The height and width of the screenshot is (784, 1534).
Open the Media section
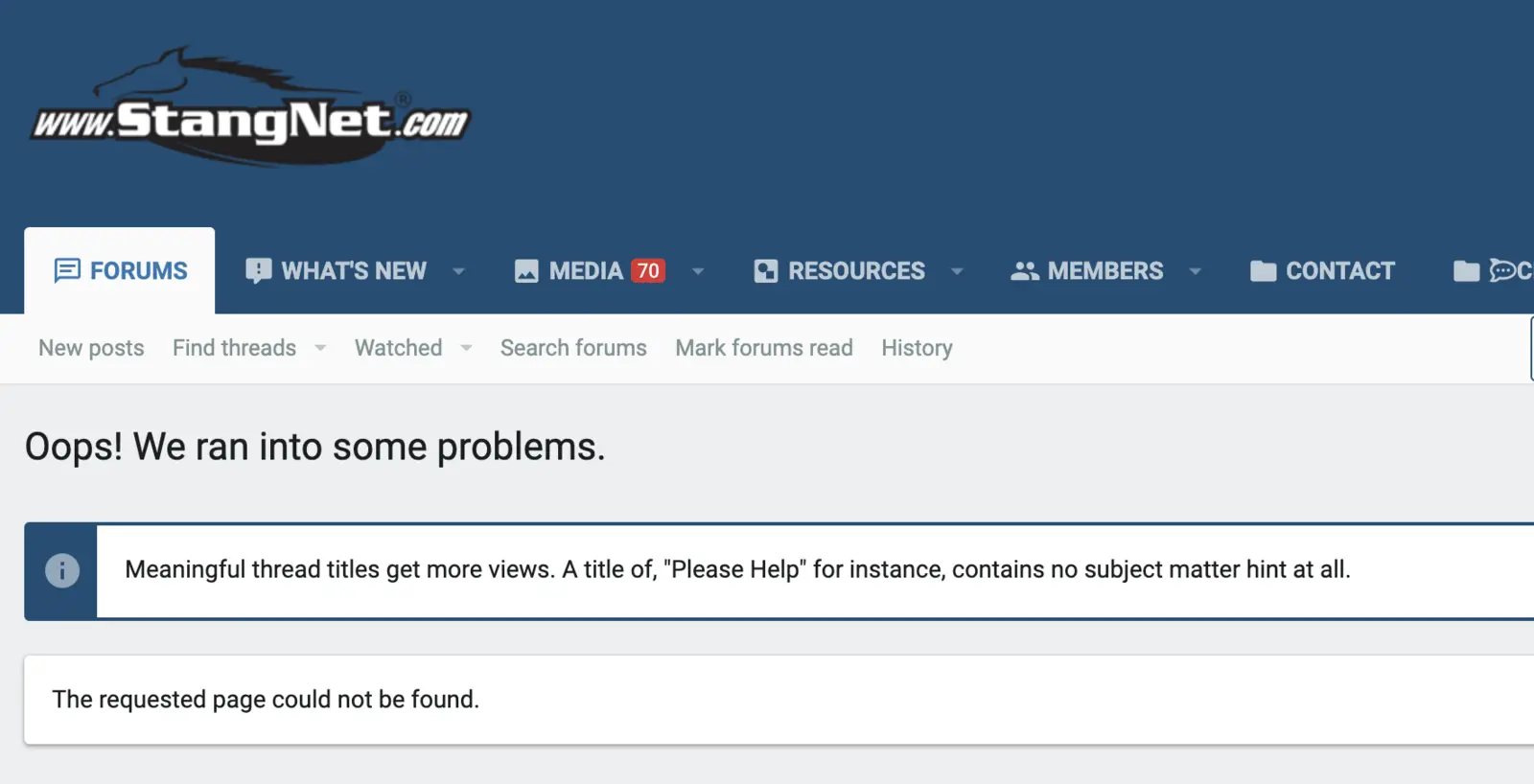(x=586, y=271)
